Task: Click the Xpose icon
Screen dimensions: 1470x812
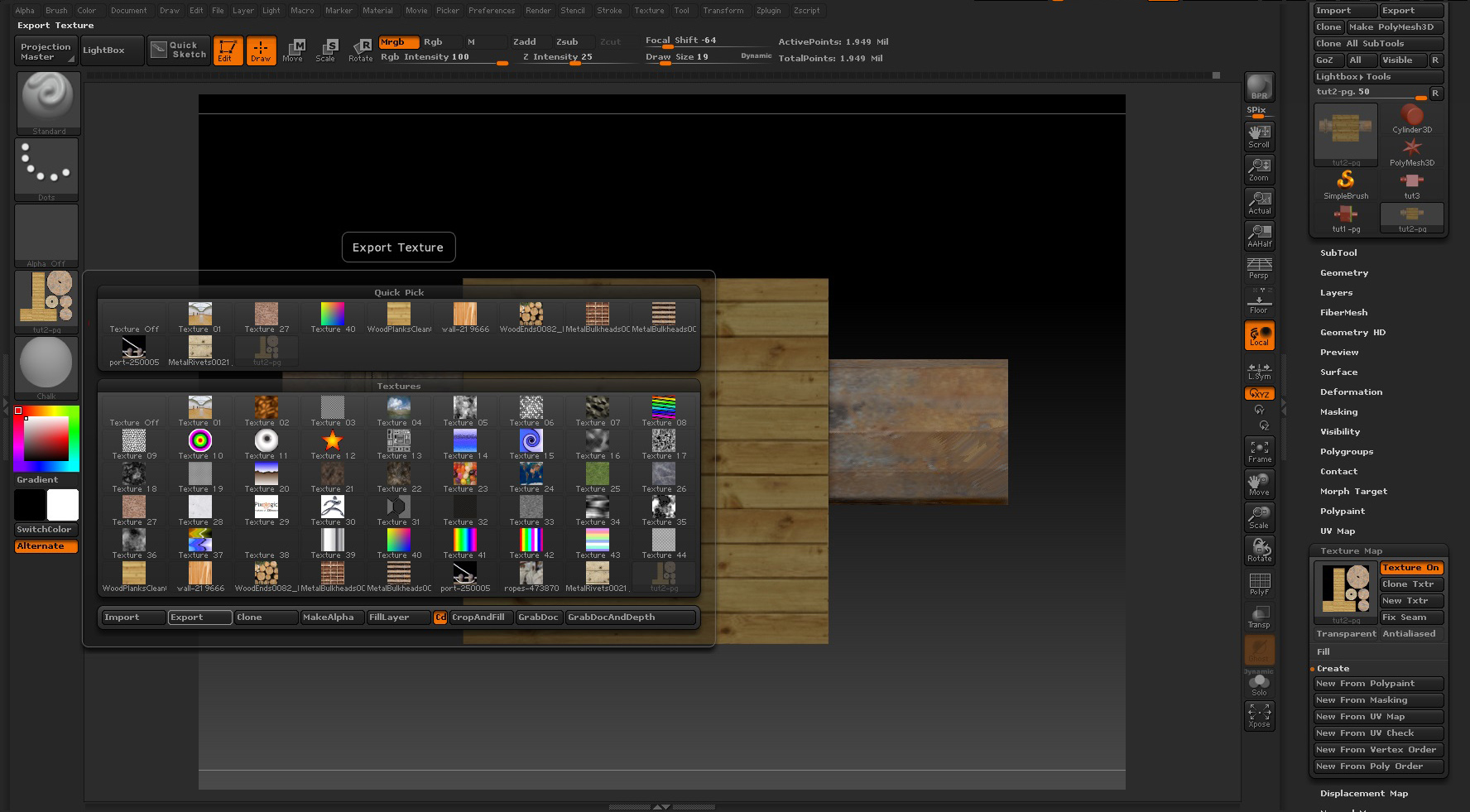Action: [1259, 715]
